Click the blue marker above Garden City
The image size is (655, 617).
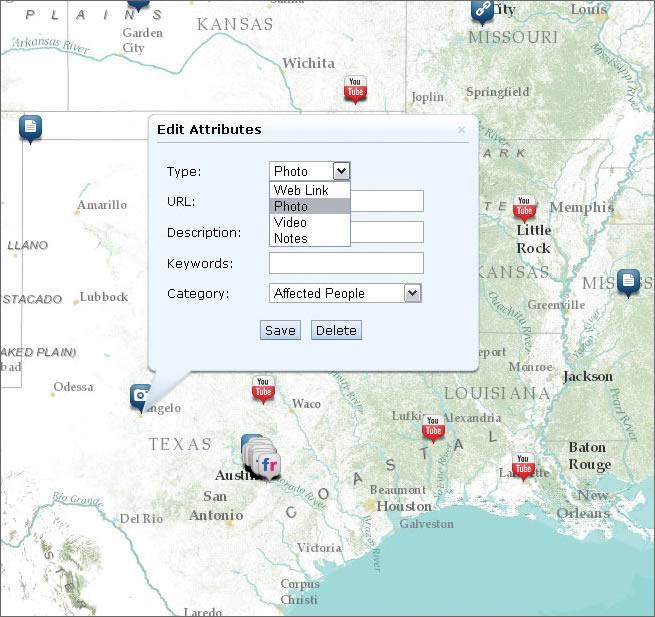tap(138, 4)
